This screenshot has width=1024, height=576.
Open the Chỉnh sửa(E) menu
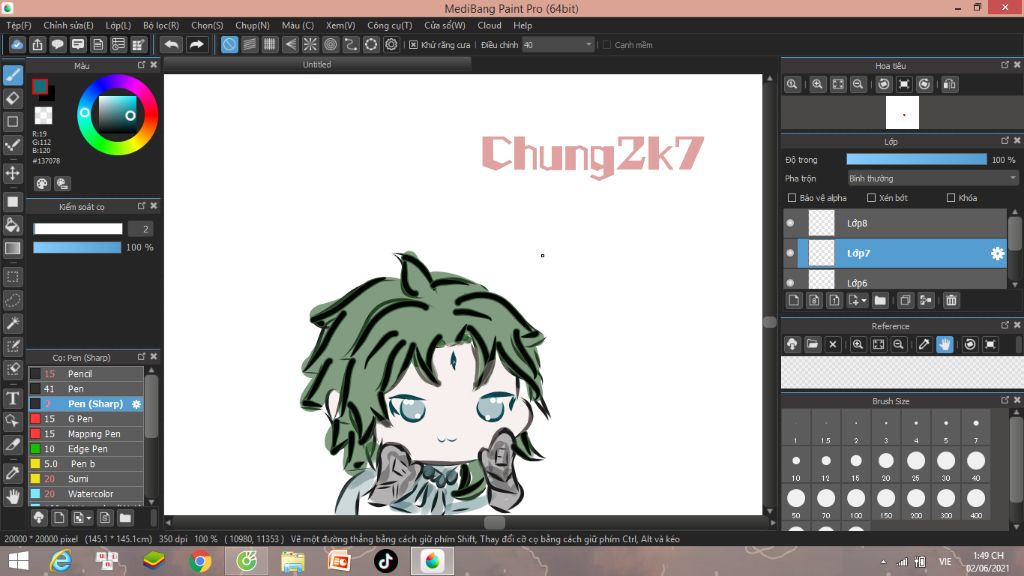[x=69, y=25]
